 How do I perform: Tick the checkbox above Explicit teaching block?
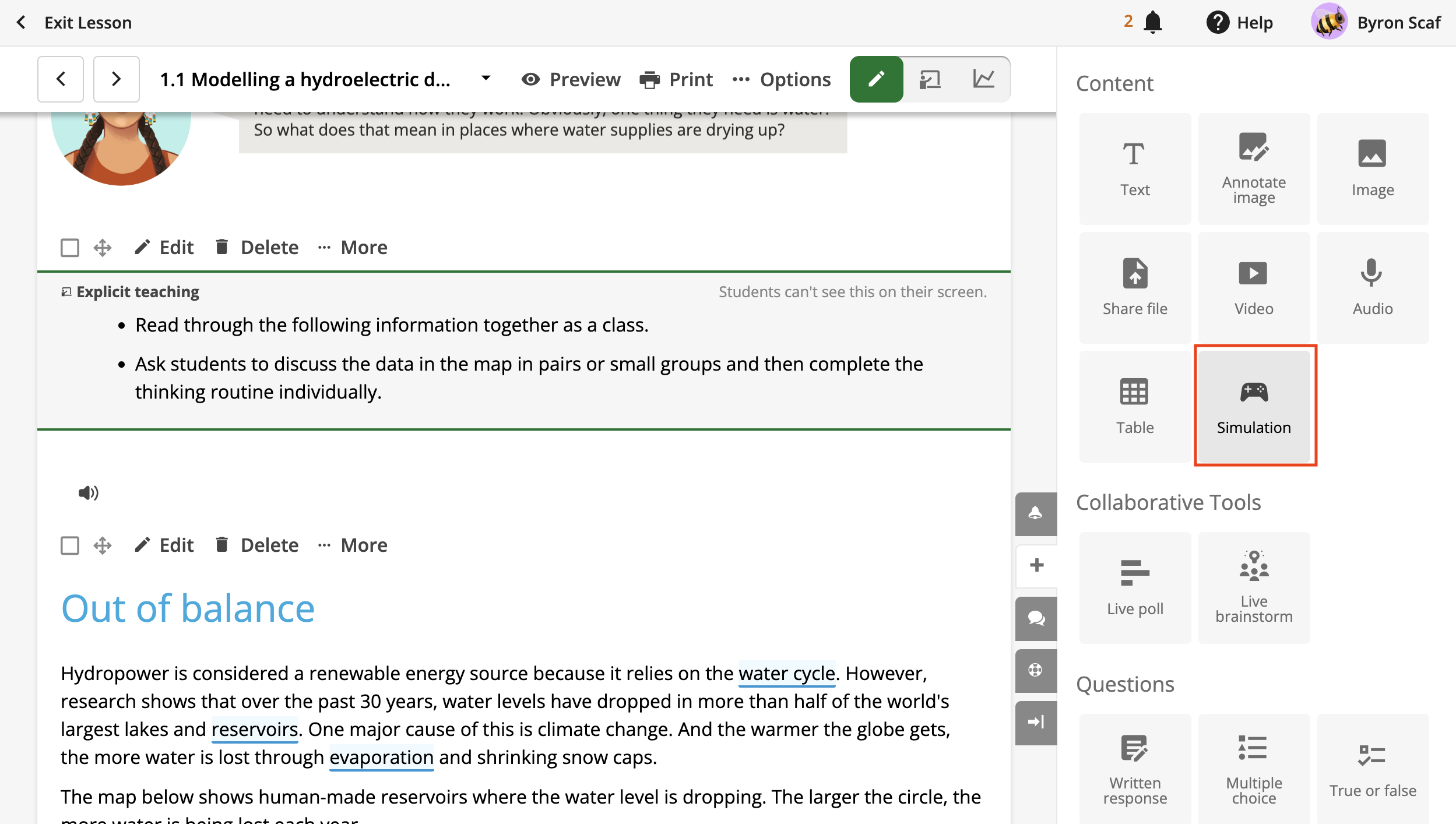pos(70,248)
